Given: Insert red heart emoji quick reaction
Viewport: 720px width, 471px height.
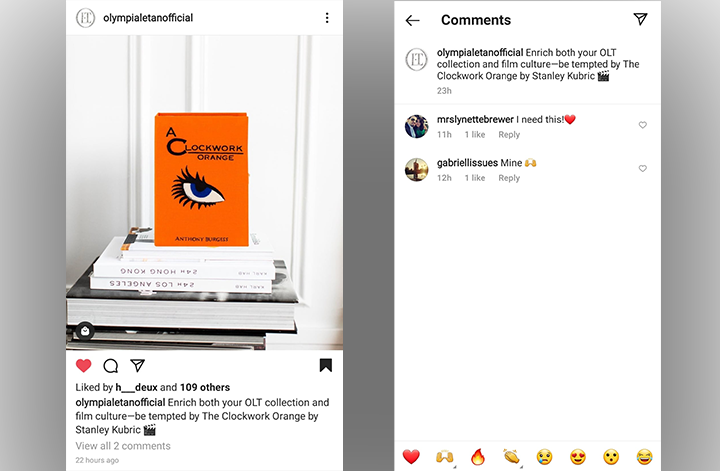Looking at the screenshot, I should tap(411, 457).
